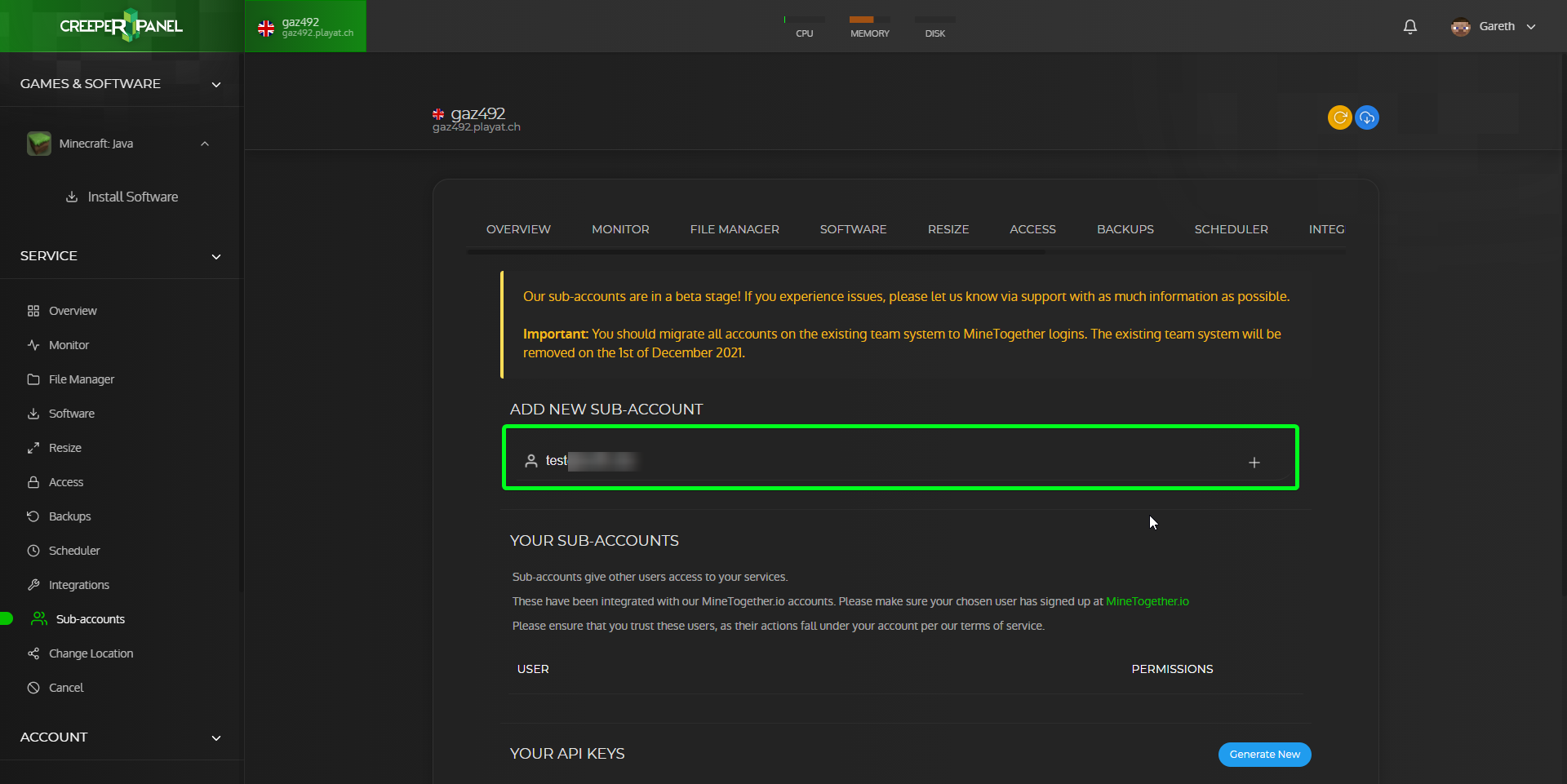Click the Cancel circle icon in sidebar

pyautogui.click(x=33, y=688)
